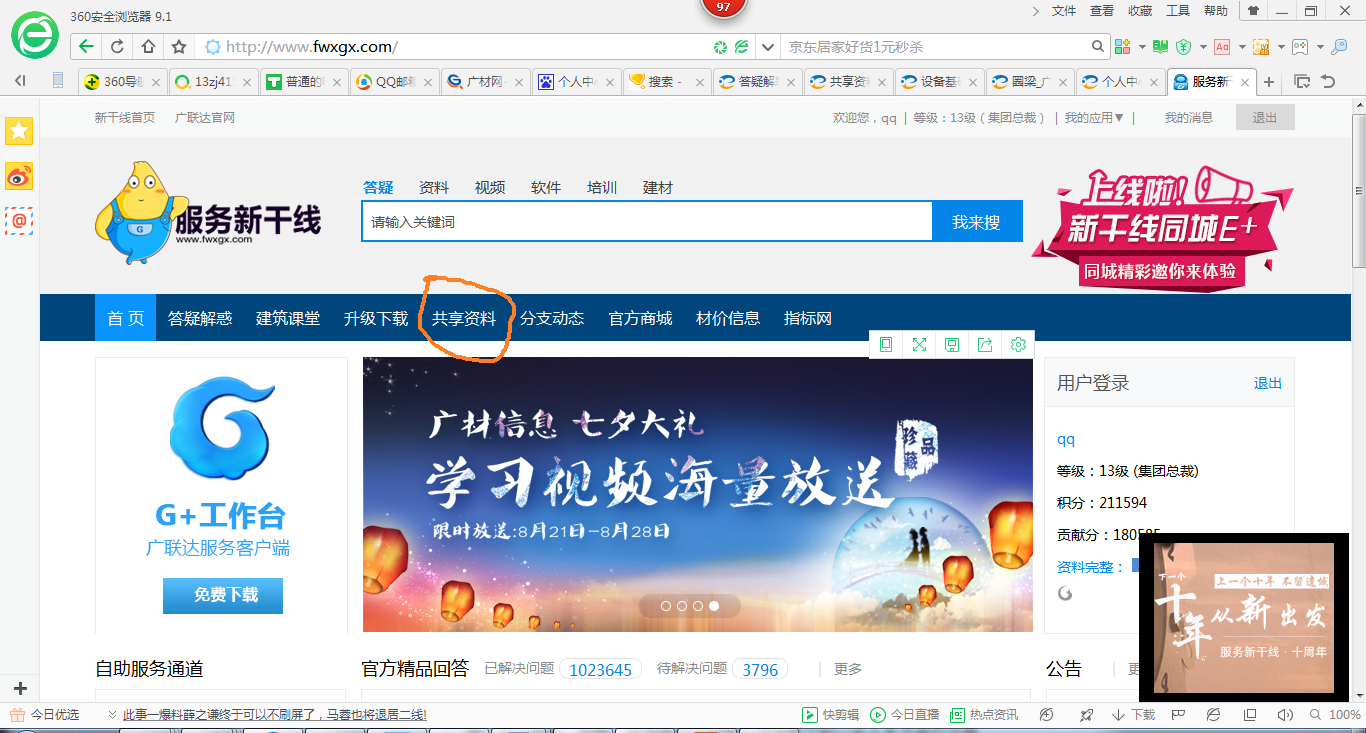Screen dimensions: 1366x733
Task: Open the address bar dropdown arrow
Action: click(767, 46)
